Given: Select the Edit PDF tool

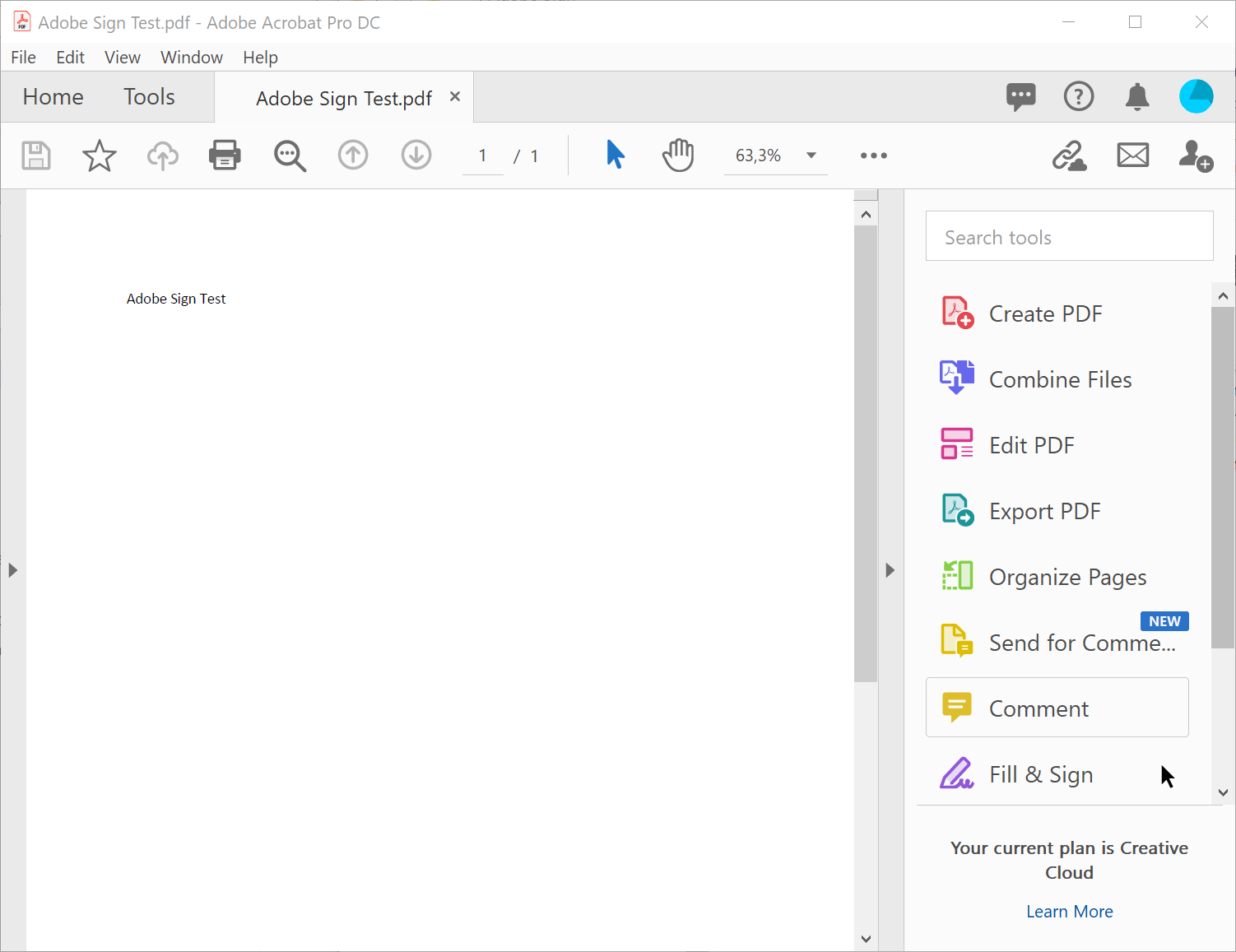Looking at the screenshot, I should tap(1057, 445).
